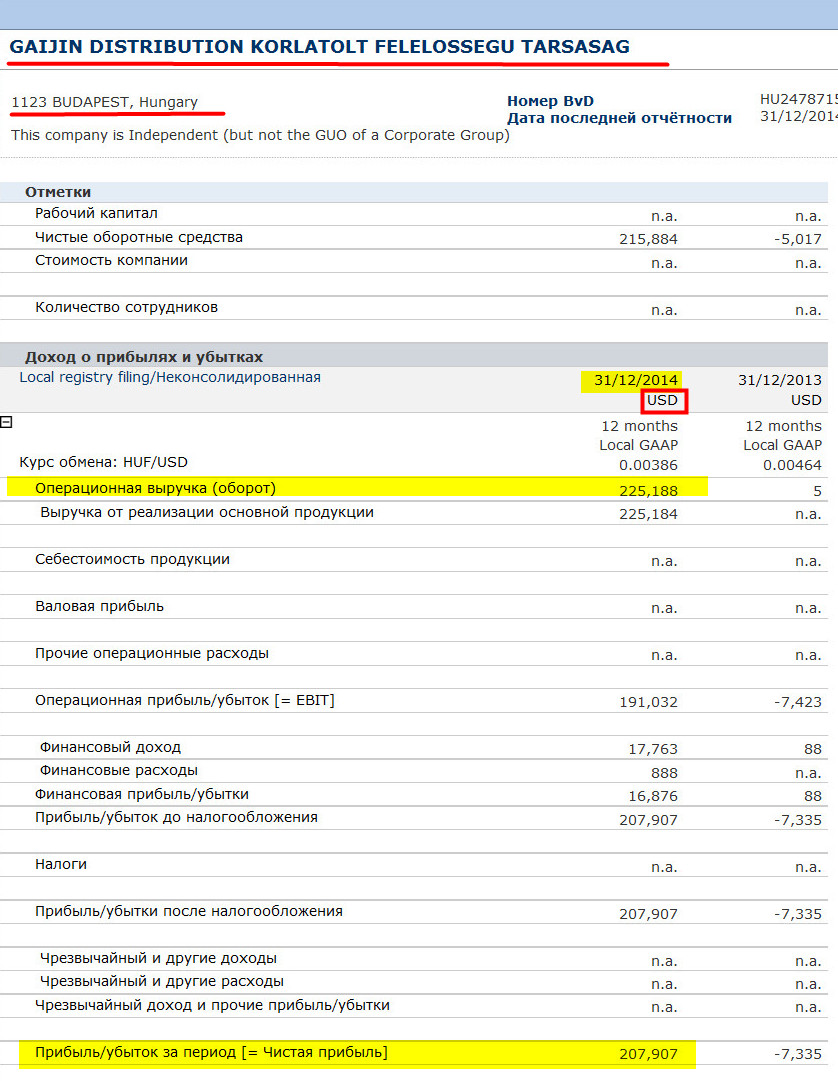Select net current assets value -5,017
The width and height of the screenshot is (838, 1081).
pyautogui.click(x=797, y=239)
